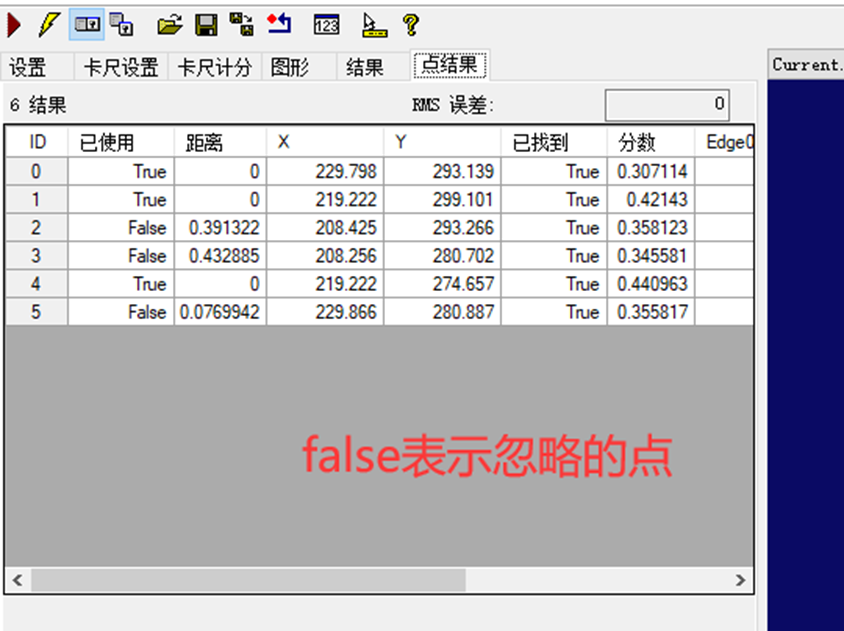Select row header 2
The width and height of the screenshot is (844, 631).
37,228
